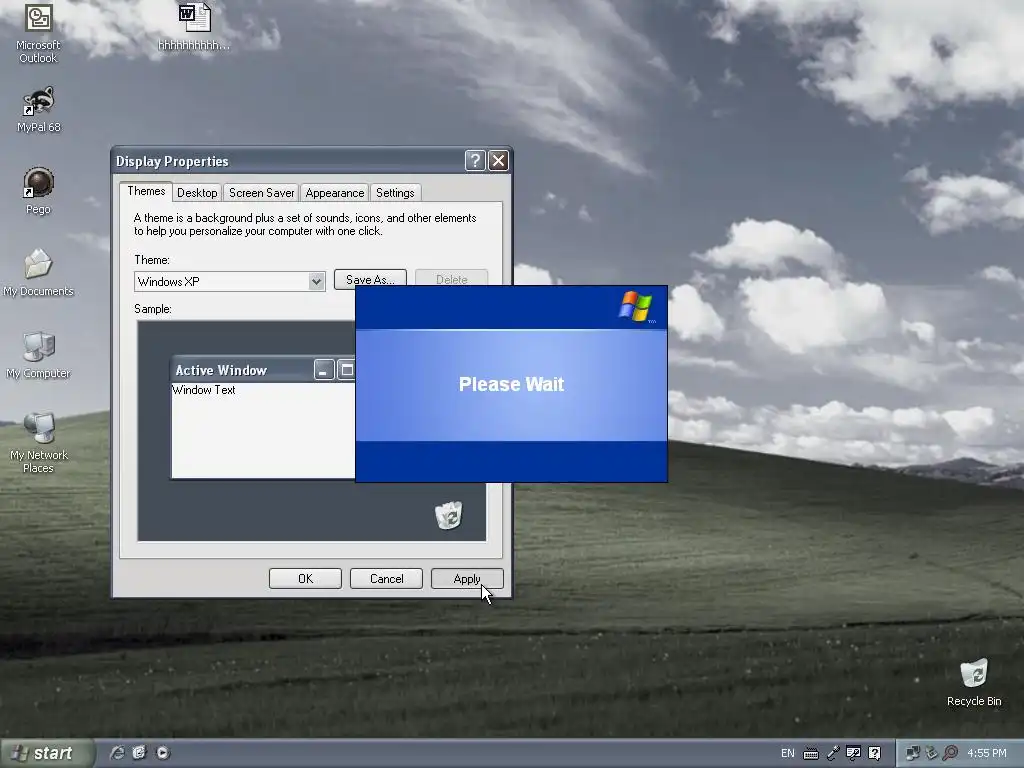1024x768 pixels.
Task: Click the keyboard icon in language bar
Action: pyautogui.click(x=810, y=754)
